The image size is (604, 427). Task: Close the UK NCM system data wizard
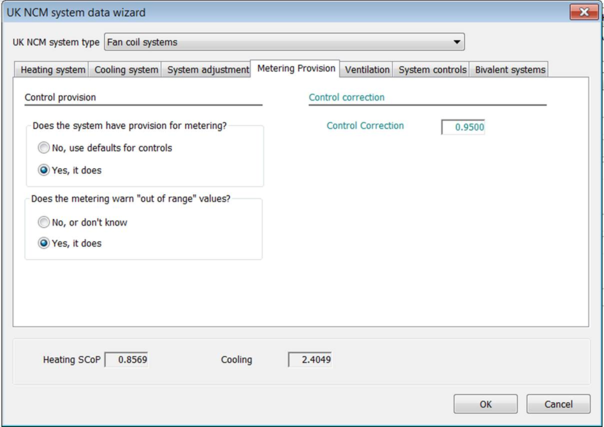click(x=583, y=12)
